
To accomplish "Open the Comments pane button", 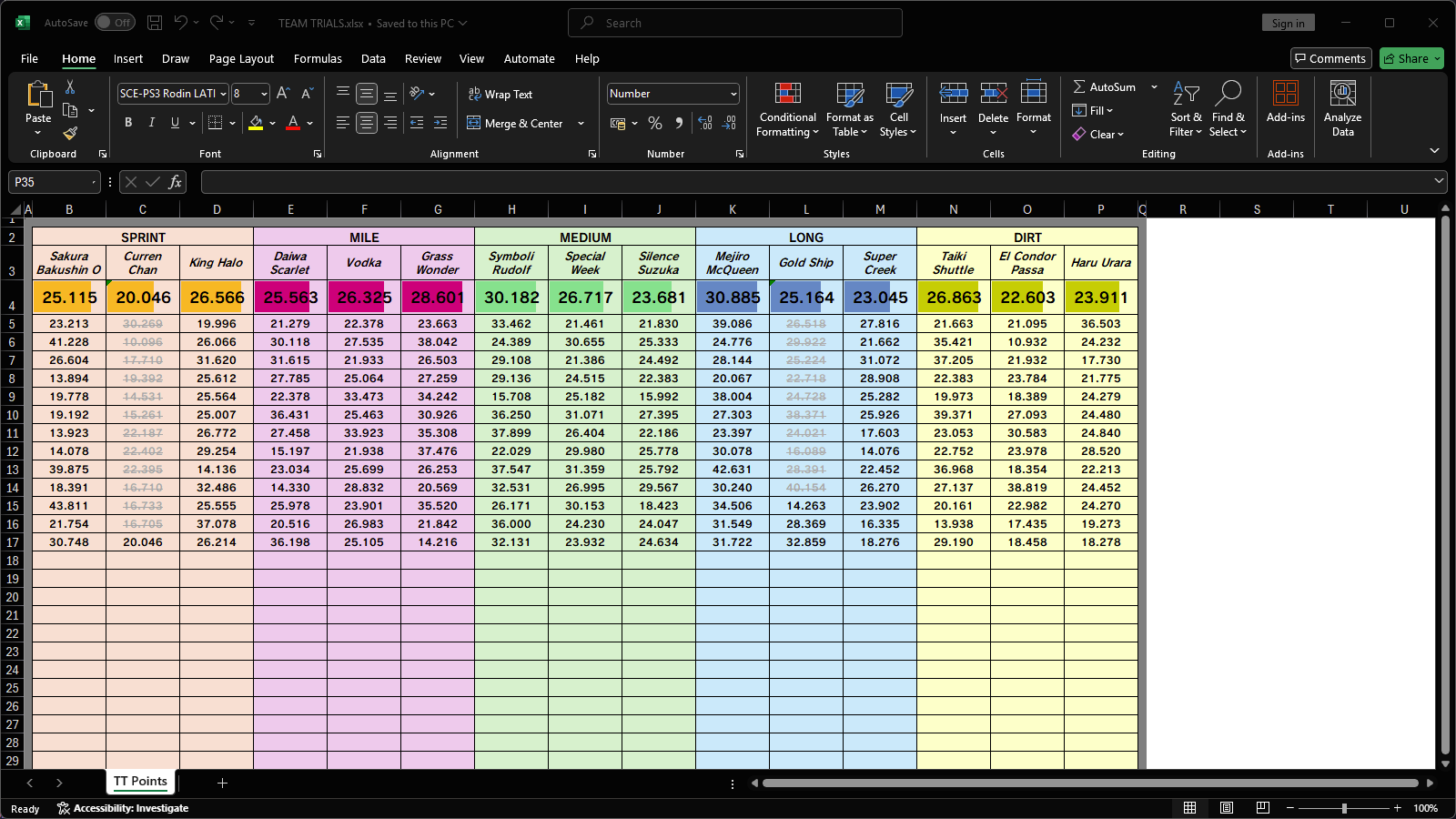I will tap(1330, 58).
